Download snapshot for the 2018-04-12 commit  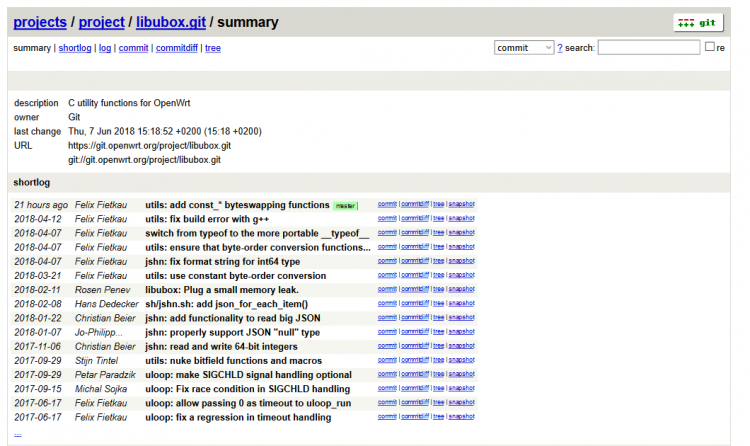click(x=461, y=218)
